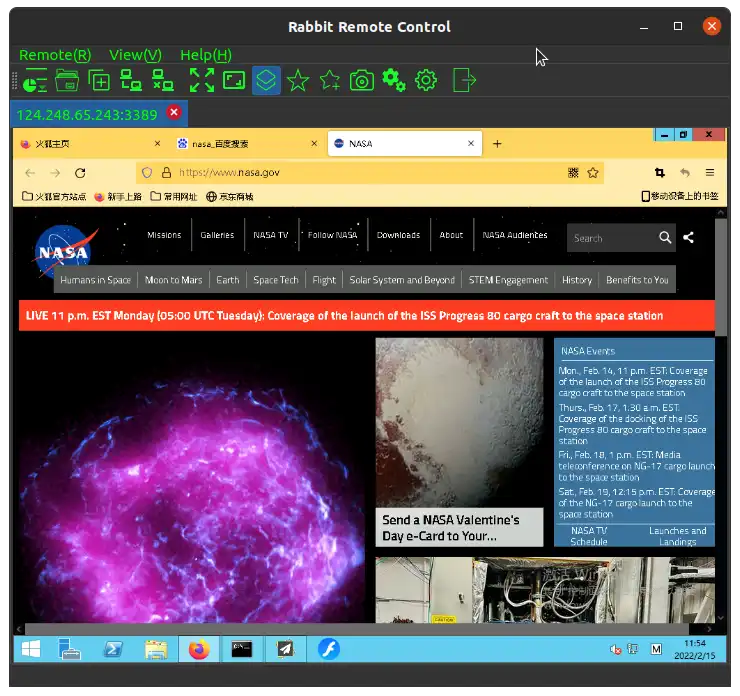740x696 pixels.
Task: Click the QR code icon in address bar
Action: [x=573, y=173]
